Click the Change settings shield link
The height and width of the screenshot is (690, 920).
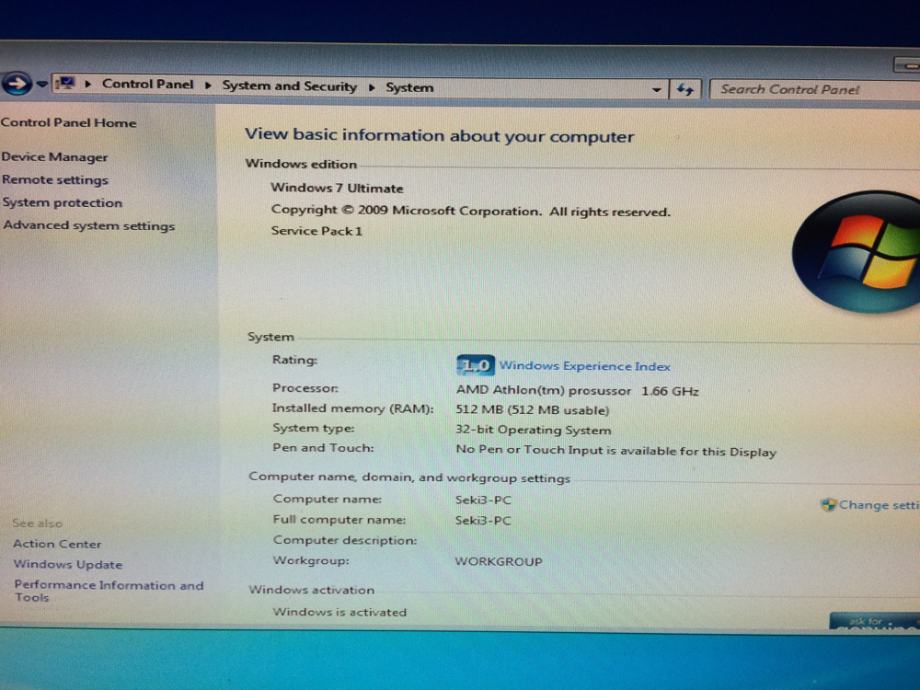[x=870, y=505]
